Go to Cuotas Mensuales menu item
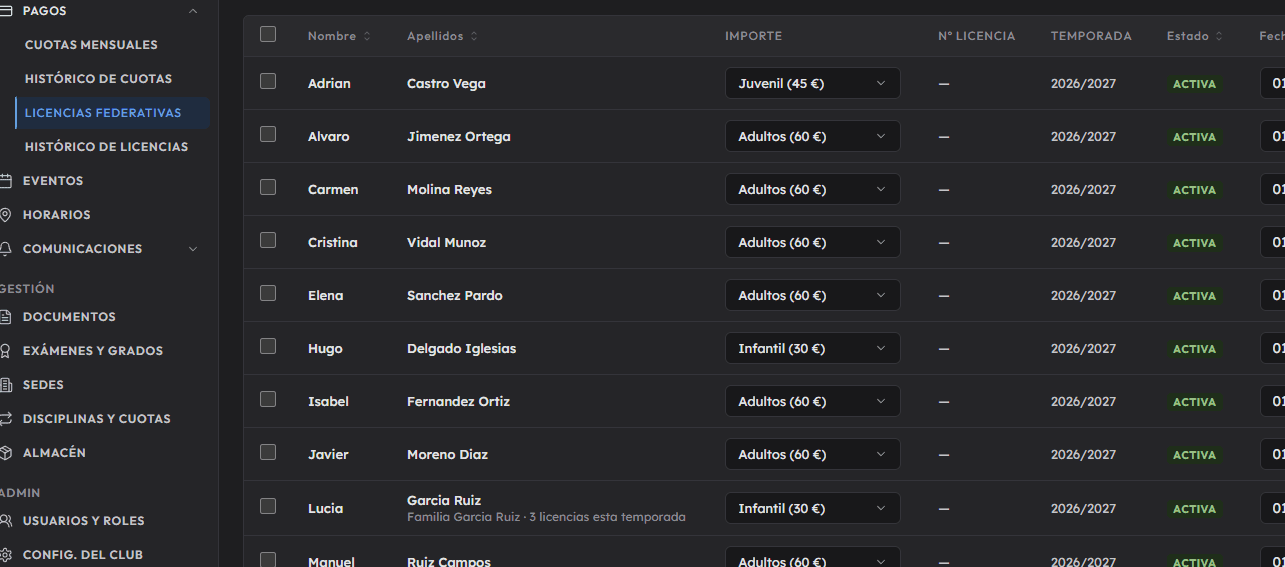This screenshot has width=1285, height=567. pyautogui.click(x=91, y=45)
